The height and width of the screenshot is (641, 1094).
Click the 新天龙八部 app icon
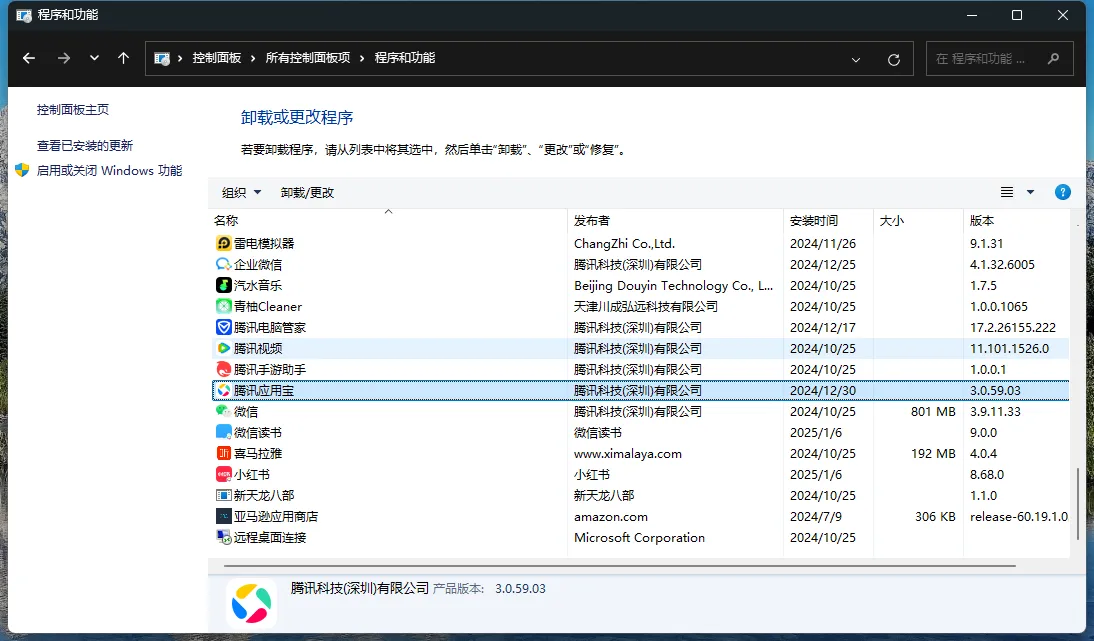click(x=223, y=495)
